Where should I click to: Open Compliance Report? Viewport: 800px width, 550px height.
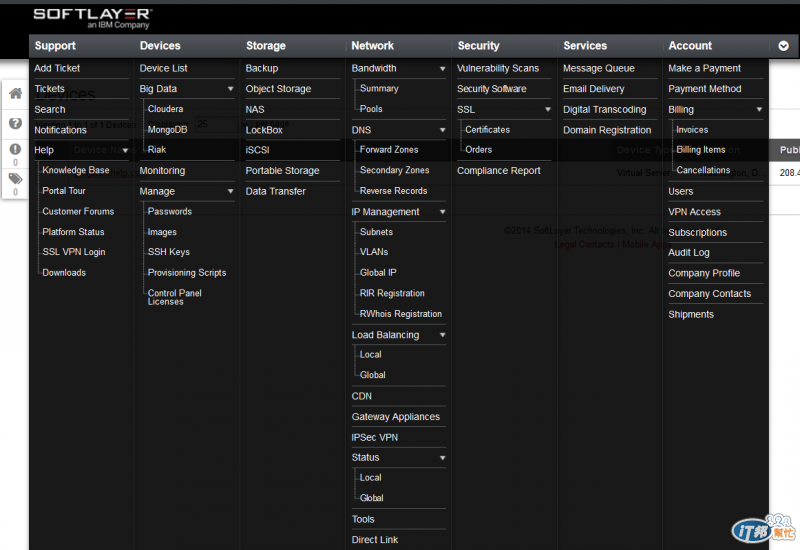click(x=498, y=171)
